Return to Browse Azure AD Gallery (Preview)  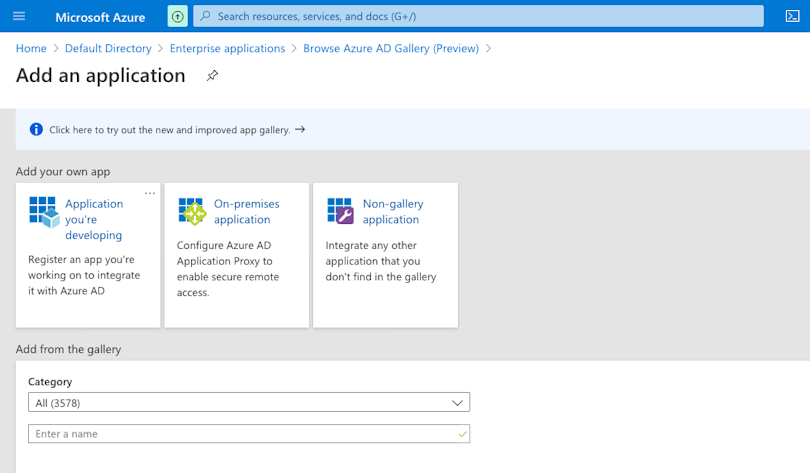point(391,48)
